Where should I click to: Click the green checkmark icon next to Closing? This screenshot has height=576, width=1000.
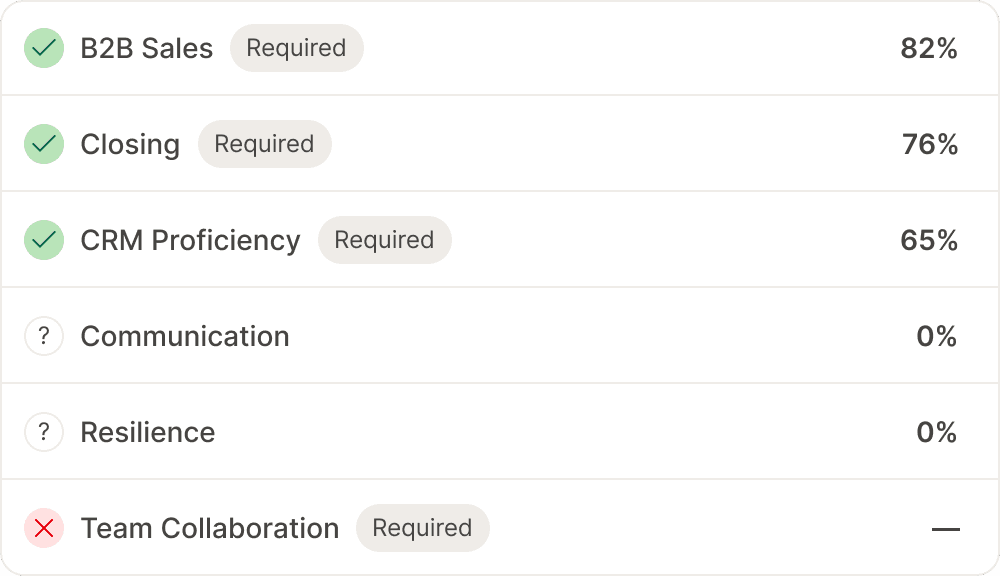point(44,144)
